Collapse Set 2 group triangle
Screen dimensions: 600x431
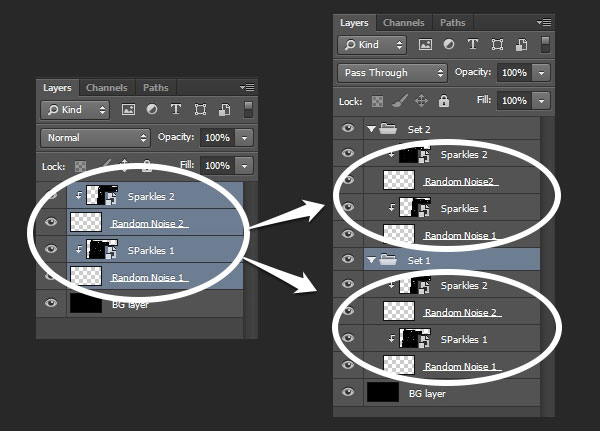[x=371, y=129]
